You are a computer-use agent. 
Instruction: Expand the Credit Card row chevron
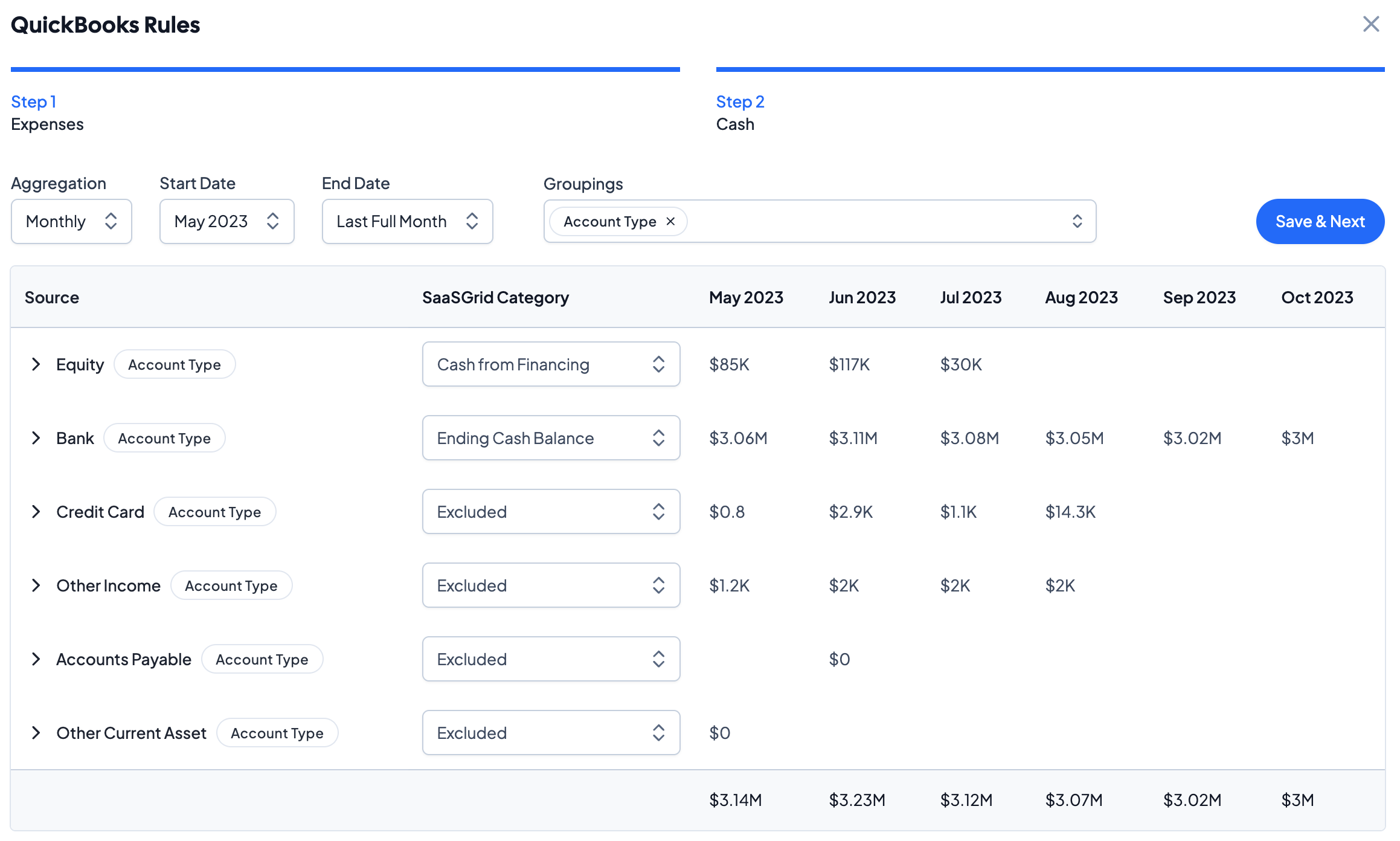click(36, 512)
